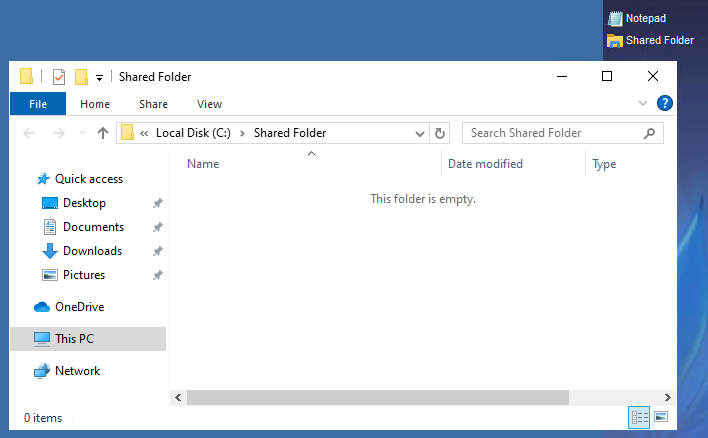Open the Recent locations dropdown arrow
Viewport: 708px width, 438px height.
(81, 134)
